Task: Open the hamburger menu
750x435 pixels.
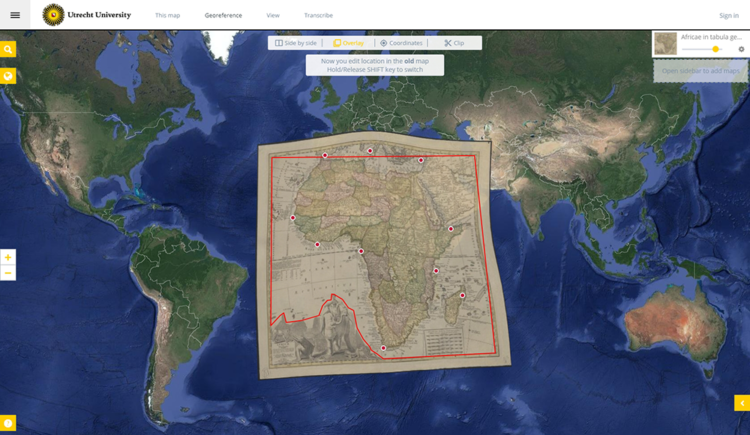Action: click(15, 15)
